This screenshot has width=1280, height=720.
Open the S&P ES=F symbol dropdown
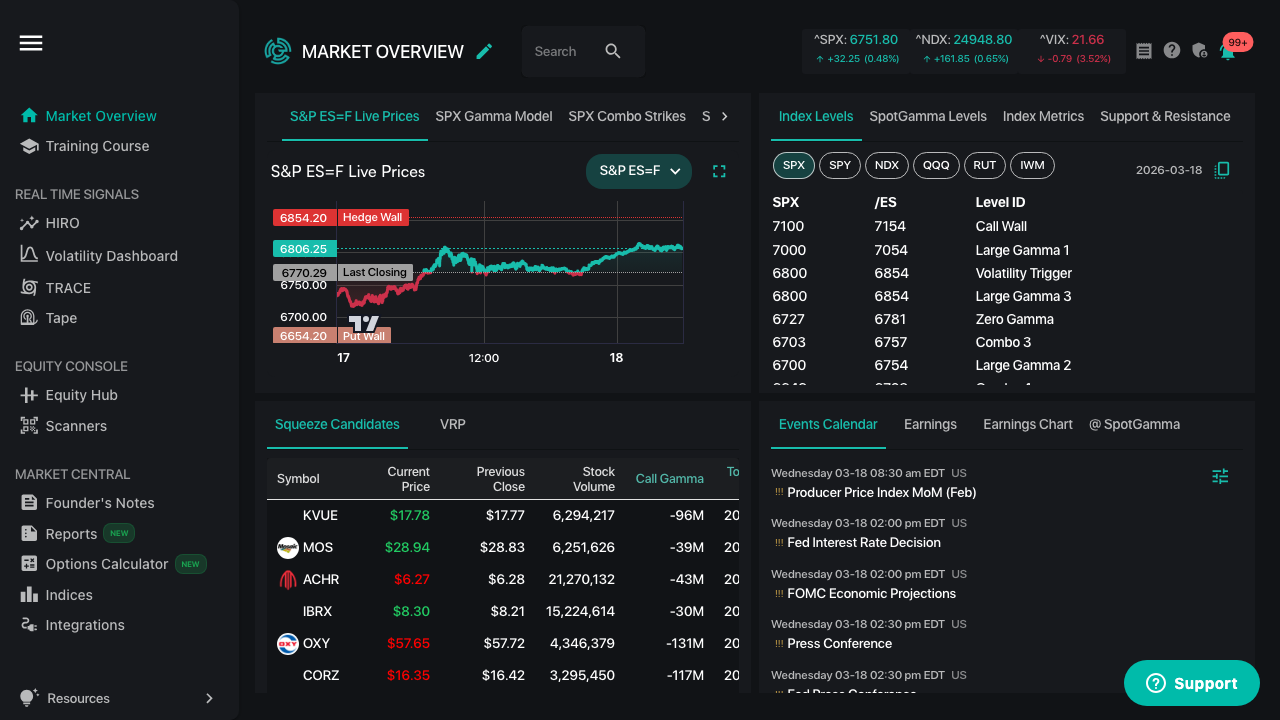click(x=639, y=172)
